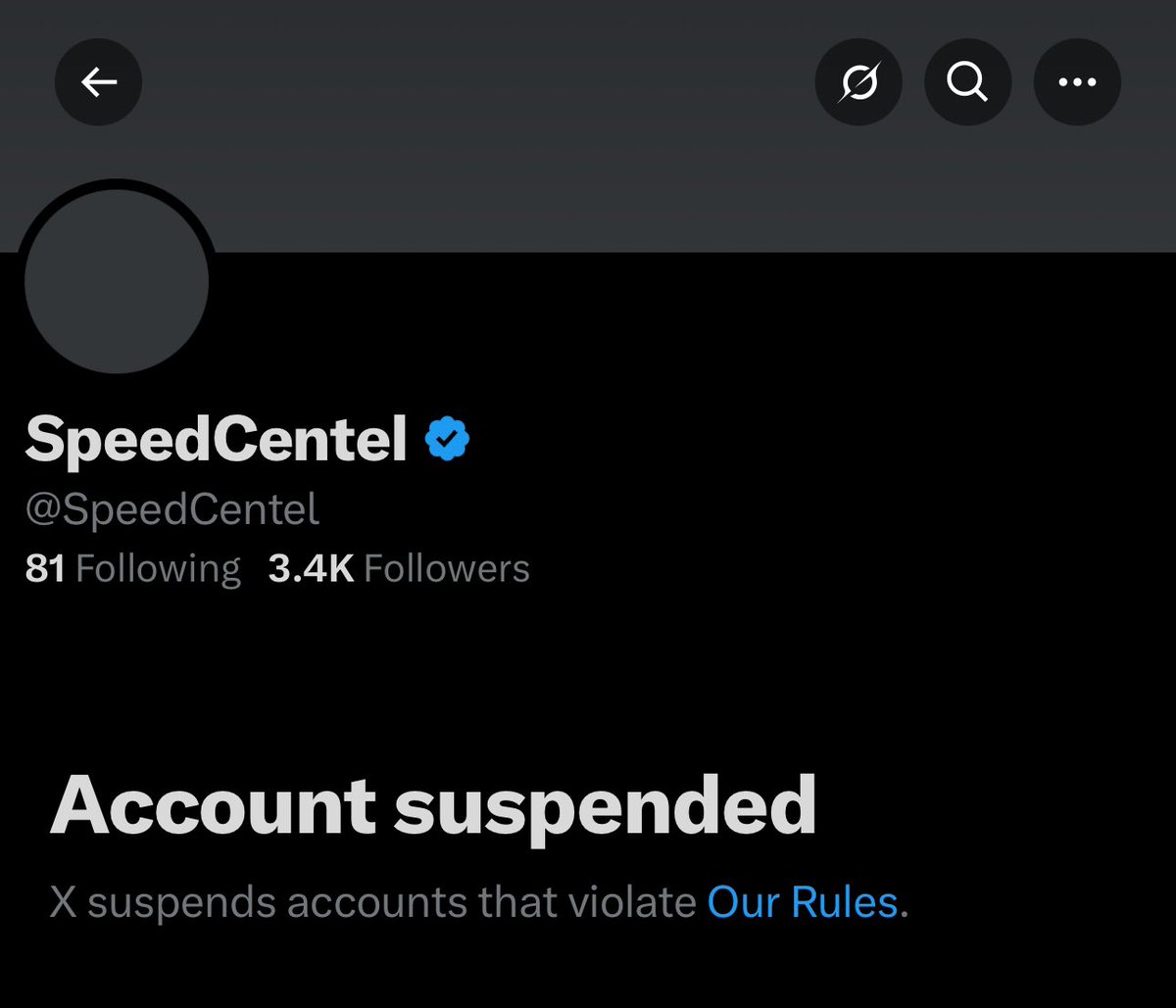The height and width of the screenshot is (1008, 1176).
Task: Open Grok via the slashed-circle icon
Action: [x=858, y=82]
